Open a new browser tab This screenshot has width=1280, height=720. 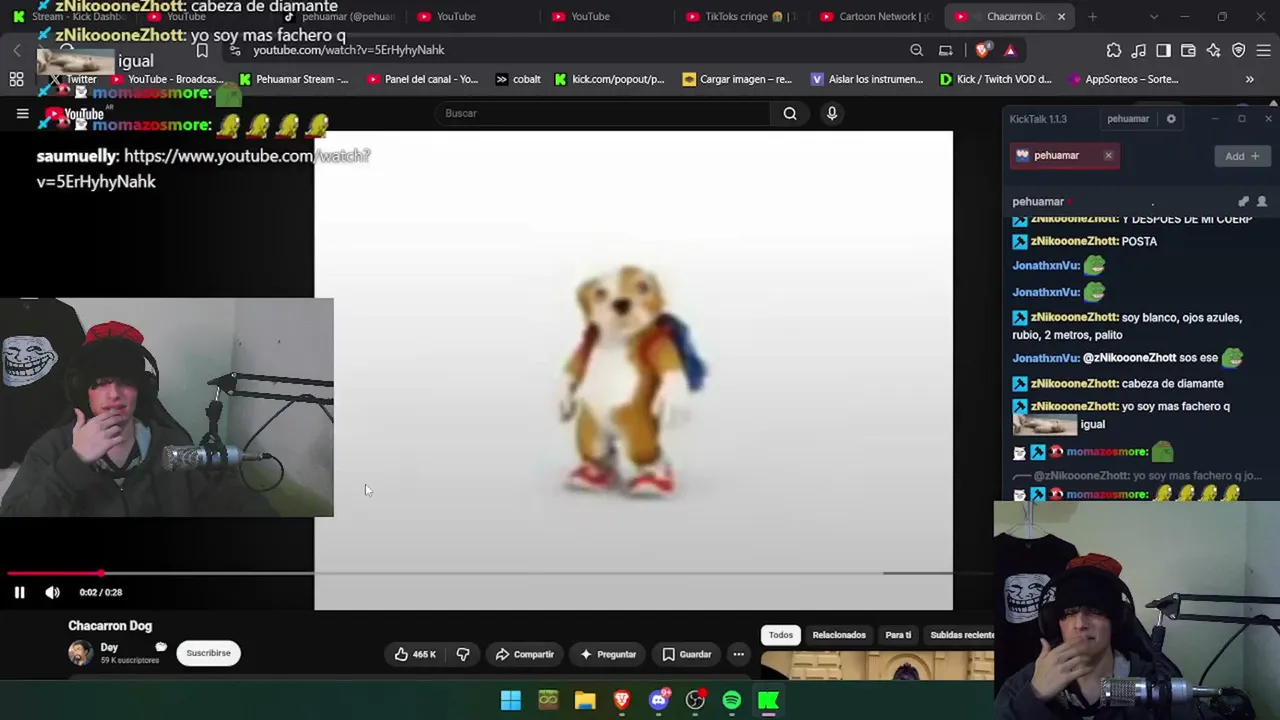point(1092,16)
